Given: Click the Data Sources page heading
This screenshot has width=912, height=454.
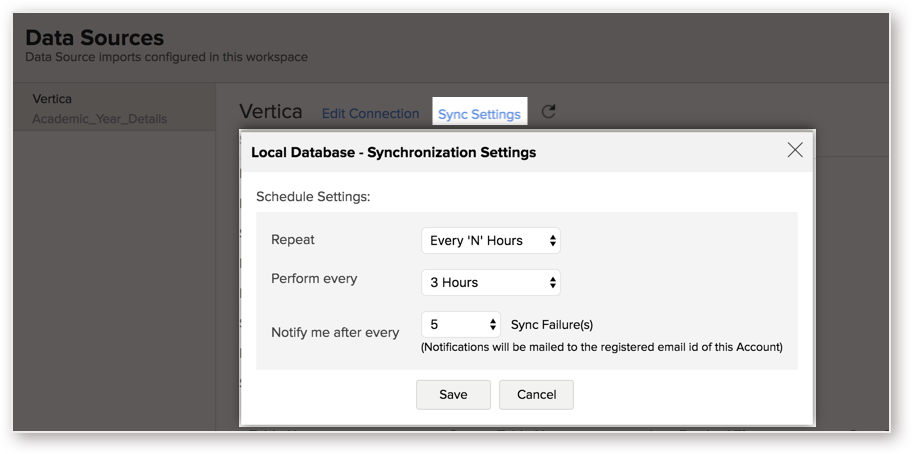Looking at the screenshot, I should click(95, 38).
